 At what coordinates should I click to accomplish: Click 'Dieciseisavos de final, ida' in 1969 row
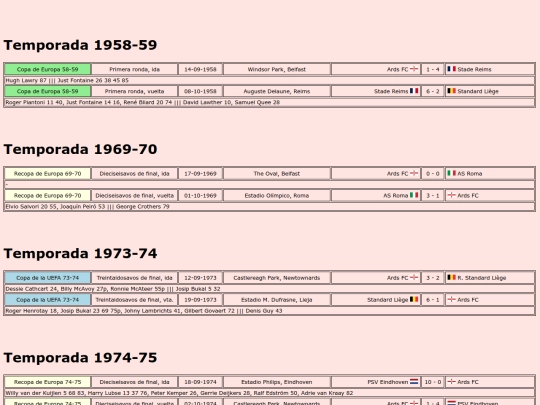[134, 174]
